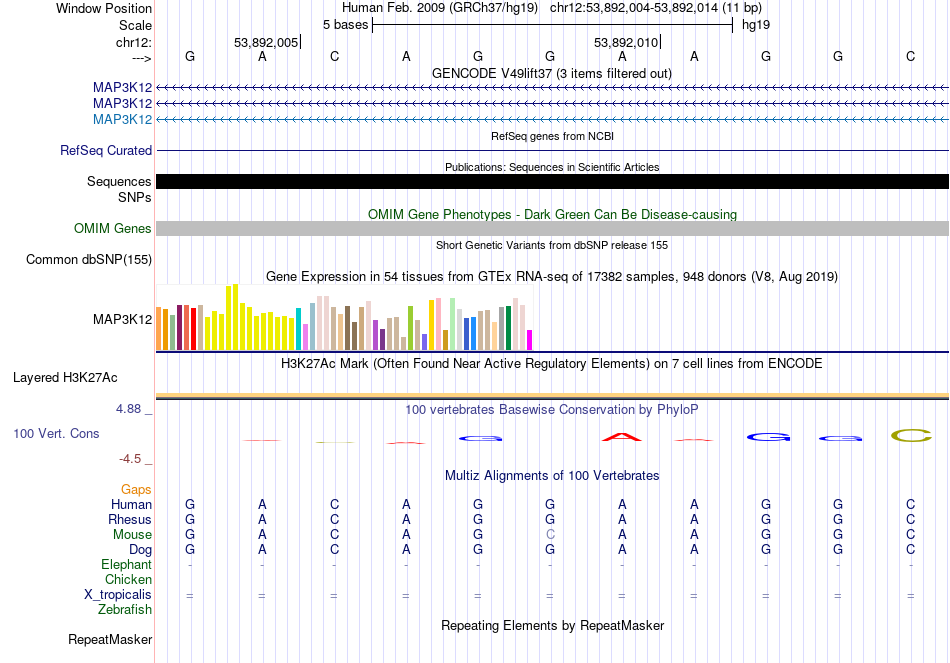
Task: Click the ---> strand direction arrow
Action: 142,58
